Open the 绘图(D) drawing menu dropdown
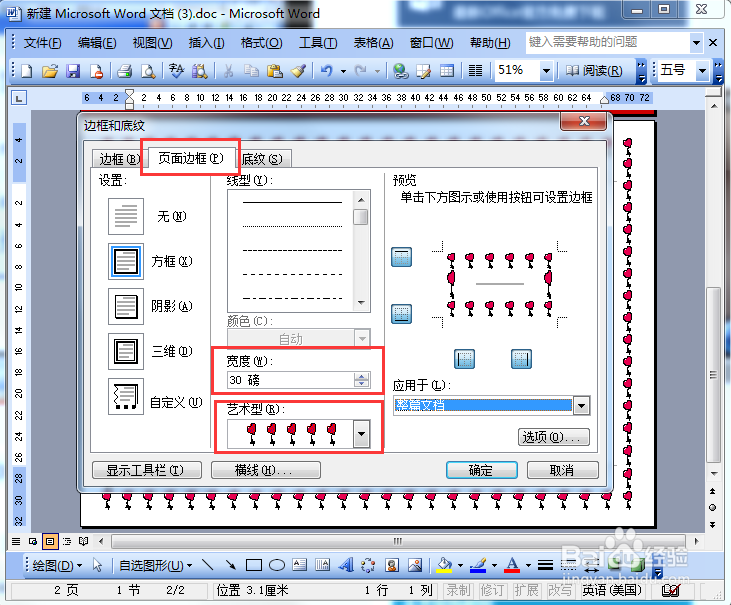The height and width of the screenshot is (605, 731). point(57,565)
